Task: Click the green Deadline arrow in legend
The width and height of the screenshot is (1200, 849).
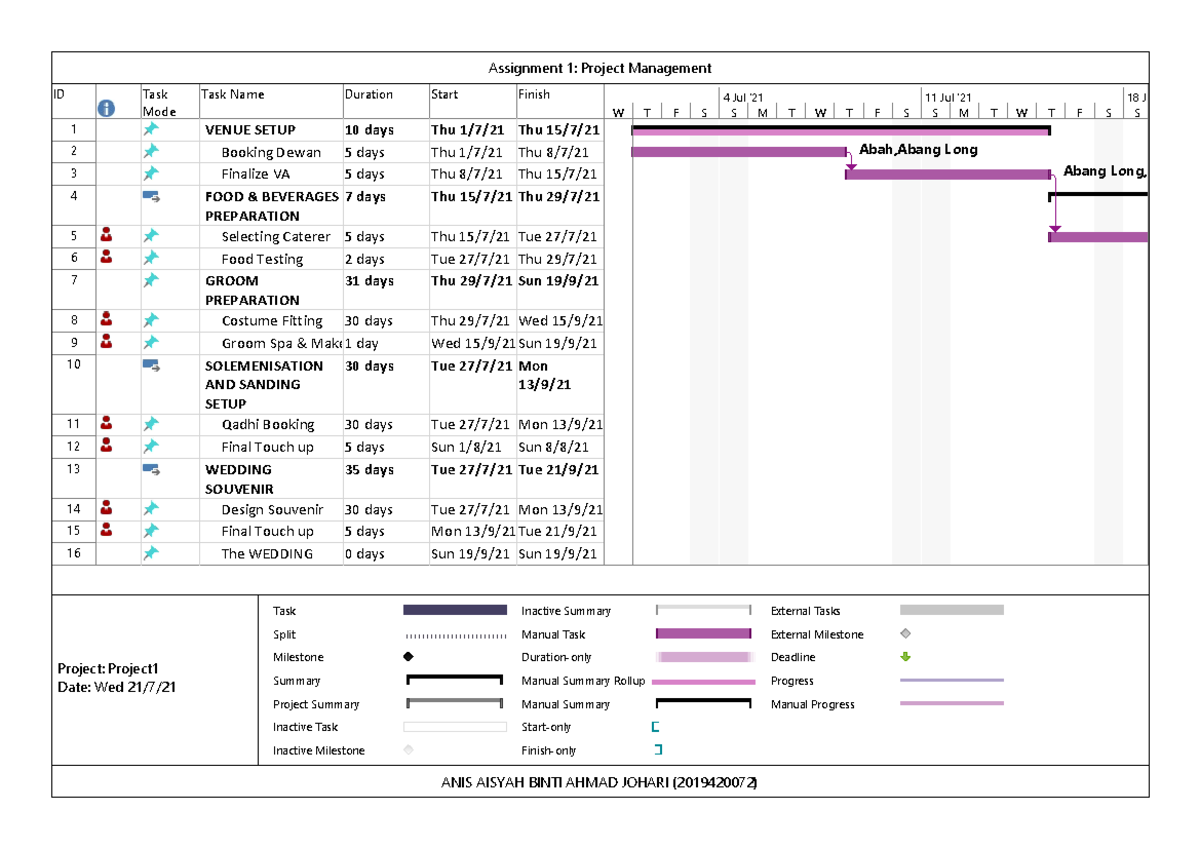Action: click(x=906, y=657)
